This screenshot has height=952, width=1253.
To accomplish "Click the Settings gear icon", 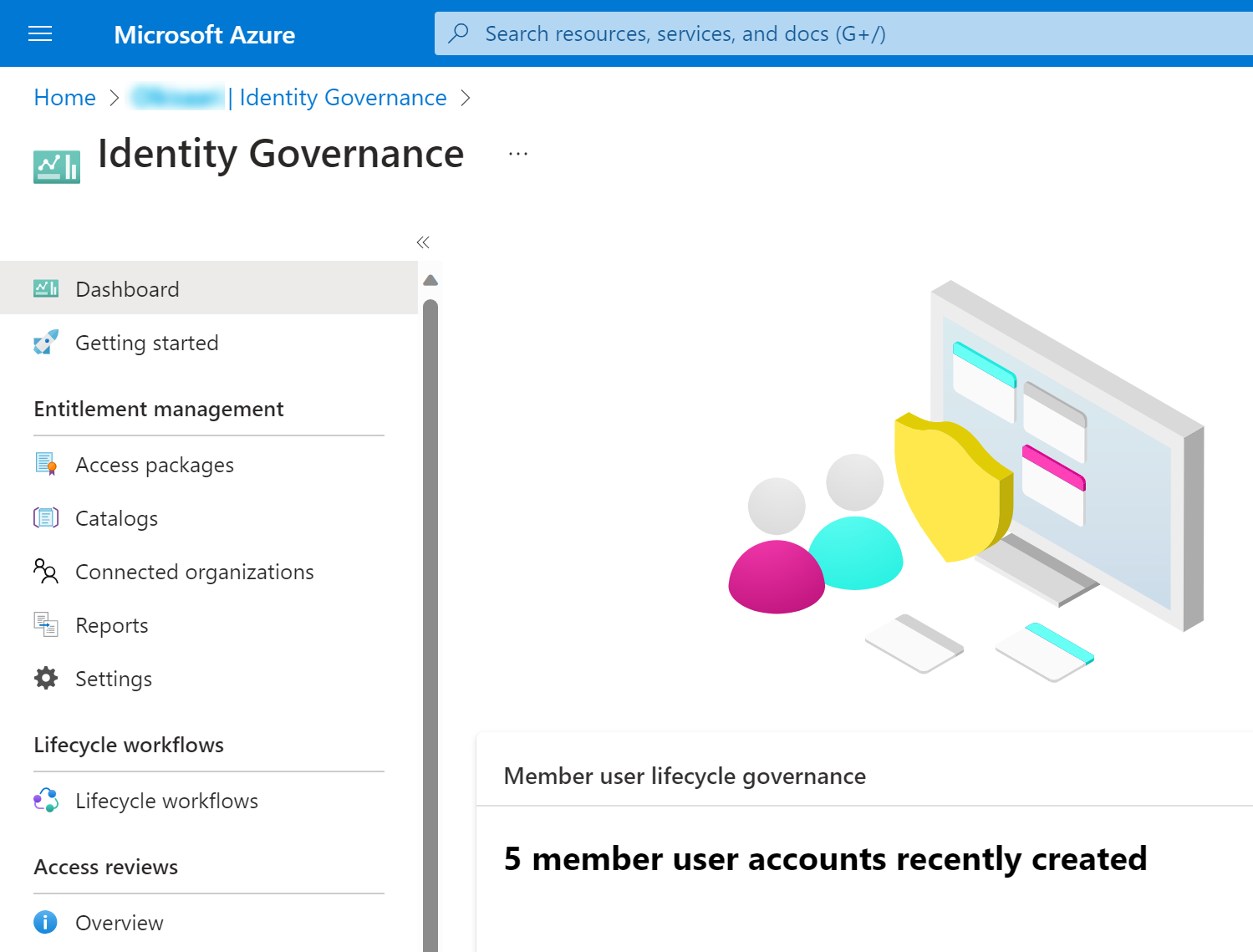I will pos(46,678).
